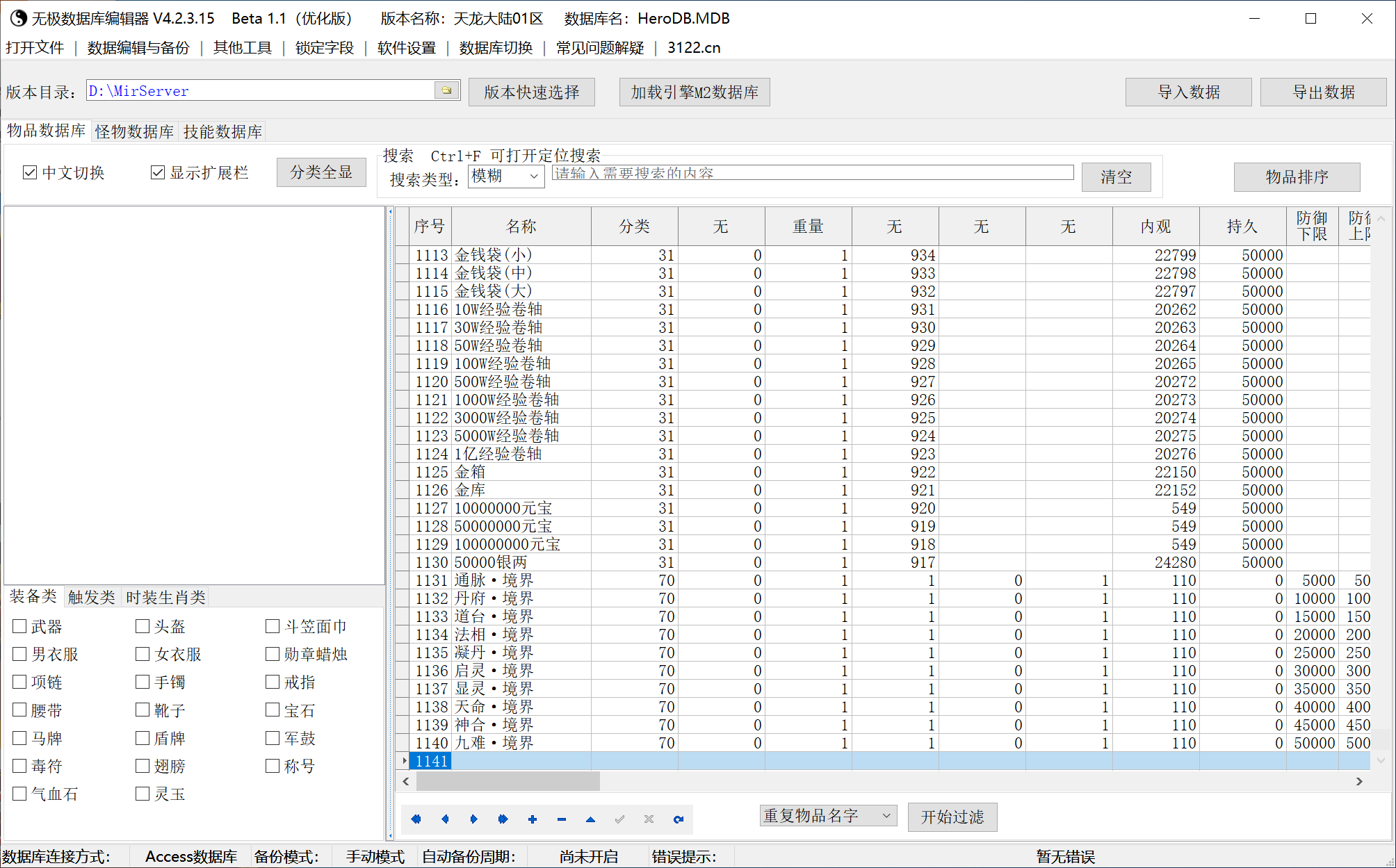
Task: Refresh data with circular arrow icon
Action: [679, 819]
